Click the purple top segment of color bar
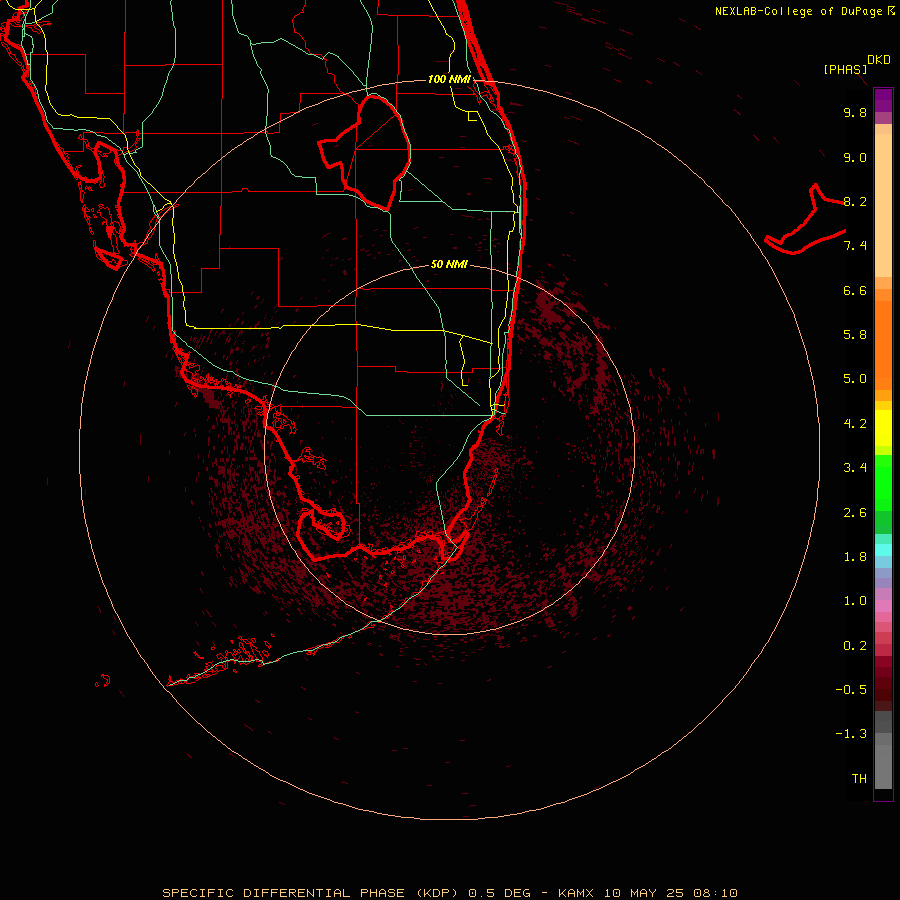 tap(883, 100)
